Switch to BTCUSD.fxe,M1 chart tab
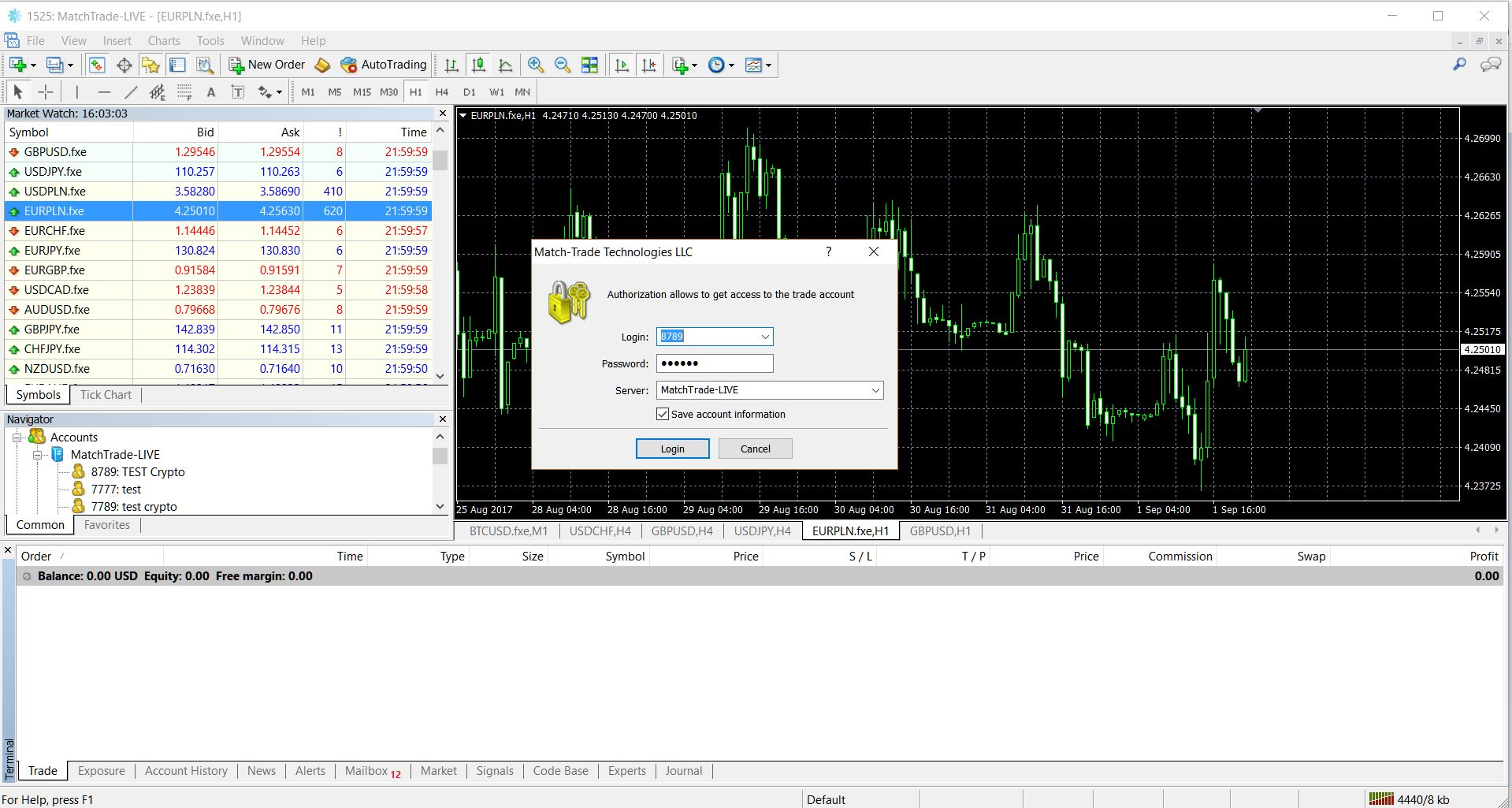The height and width of the screenshot is (808, 1512). [x=508, y=531]
